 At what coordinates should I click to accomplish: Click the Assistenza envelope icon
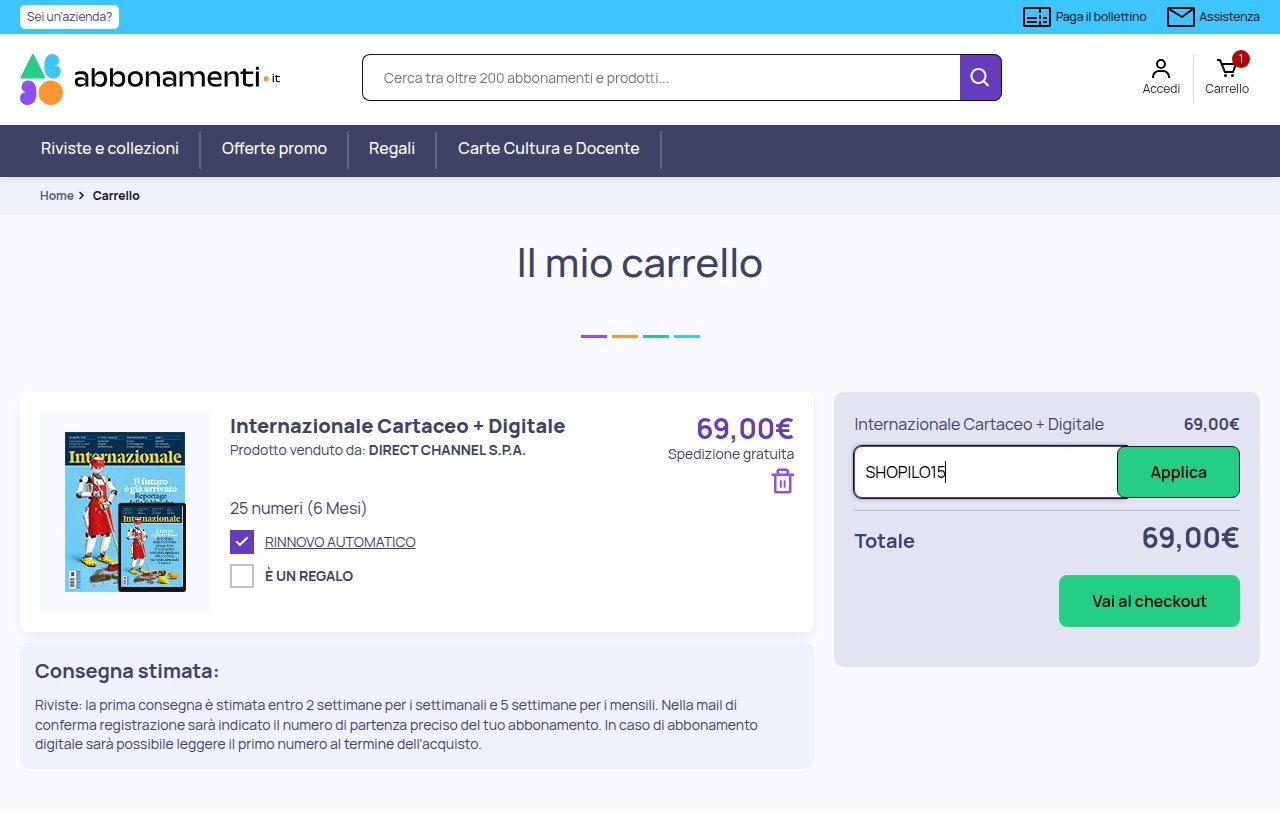(1181, 17)
